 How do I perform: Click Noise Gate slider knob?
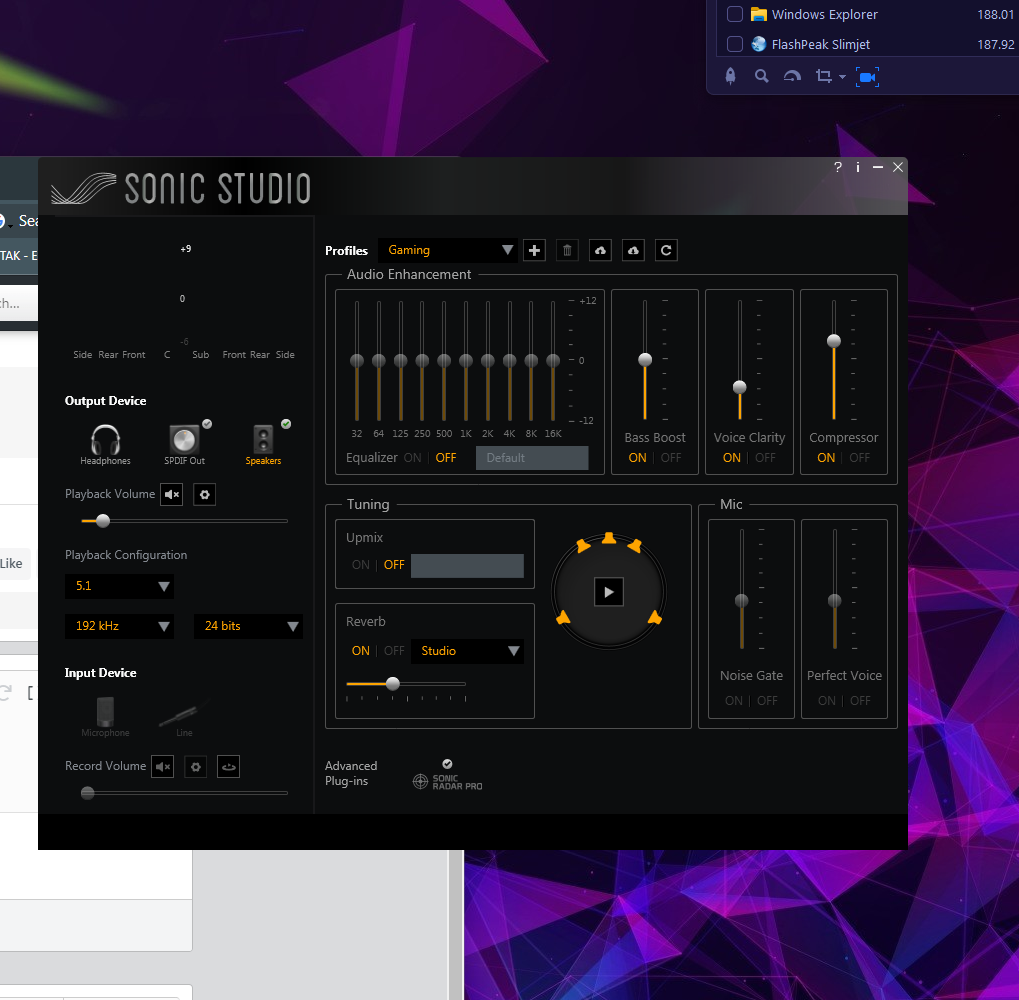pos(742,601)
